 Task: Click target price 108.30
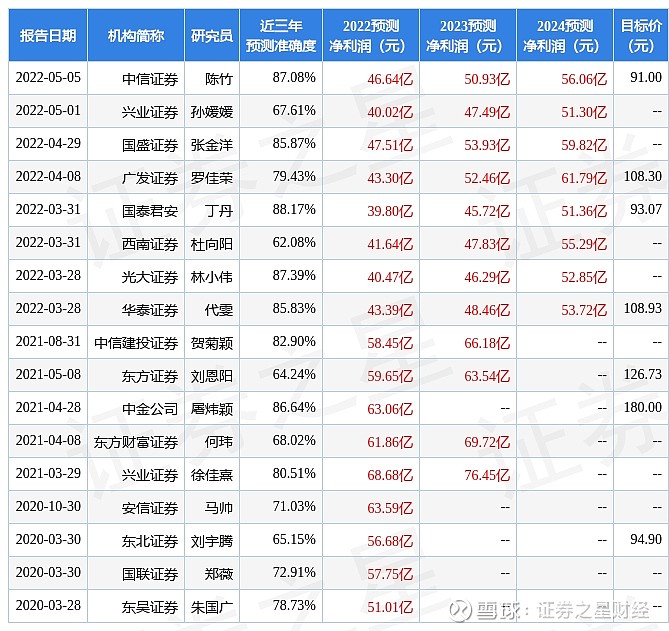tap(643, 177)
